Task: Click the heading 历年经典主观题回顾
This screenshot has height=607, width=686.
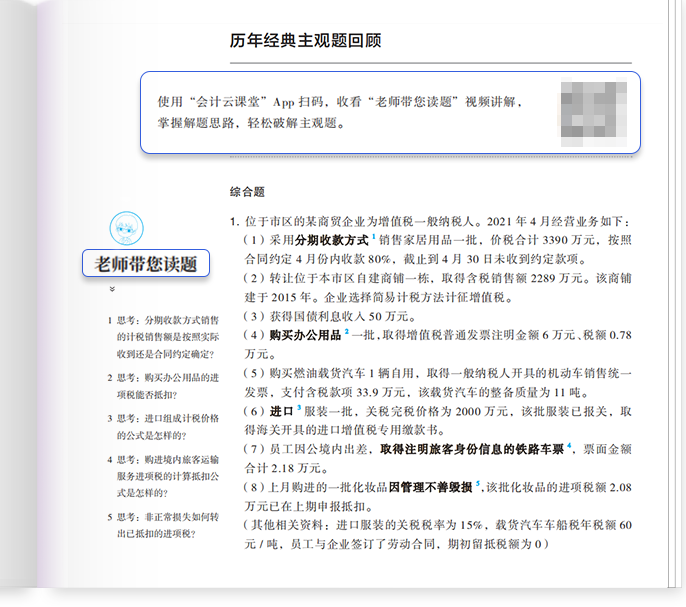Action: 305,41
